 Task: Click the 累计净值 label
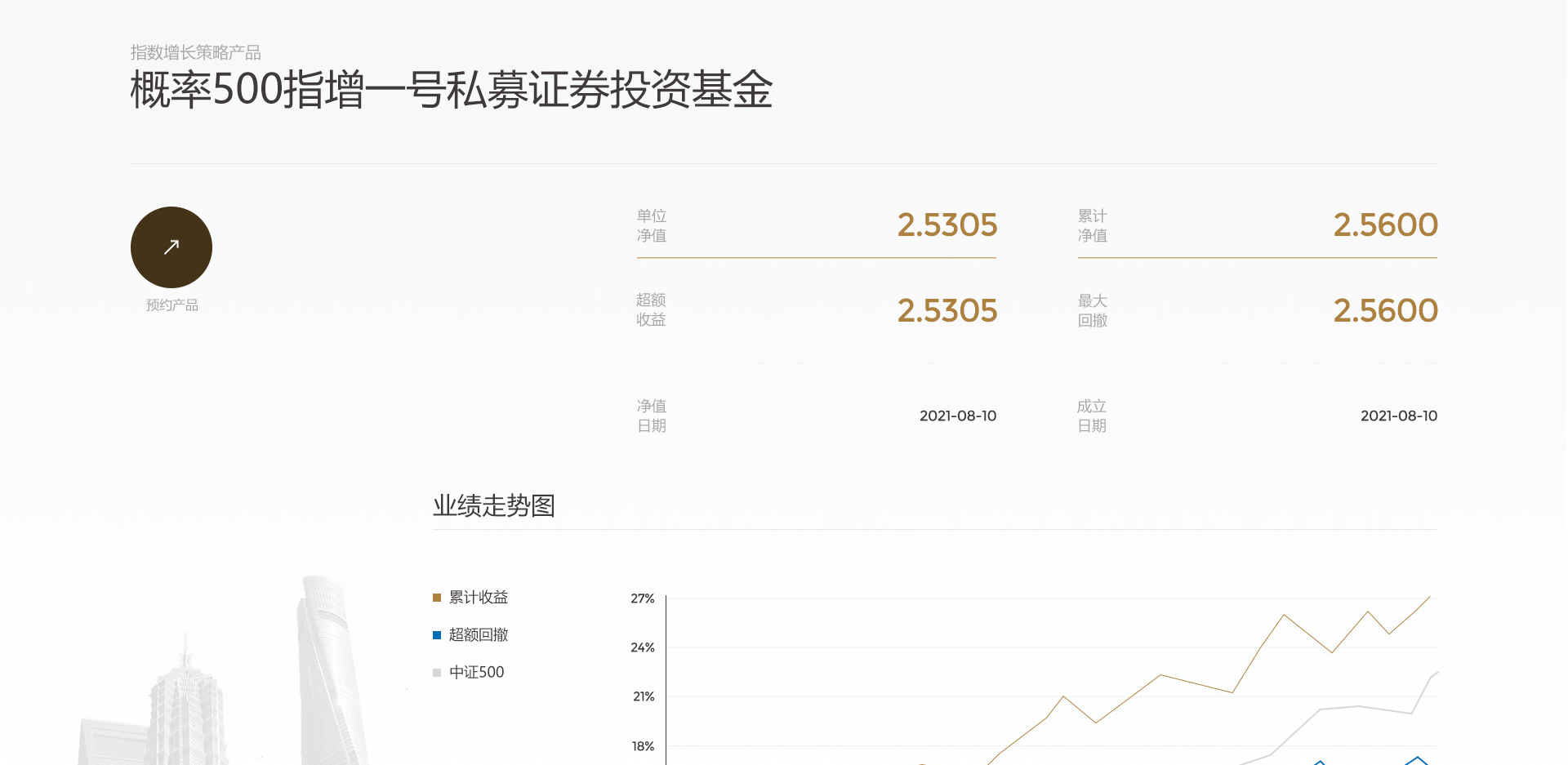[1093, 226]
